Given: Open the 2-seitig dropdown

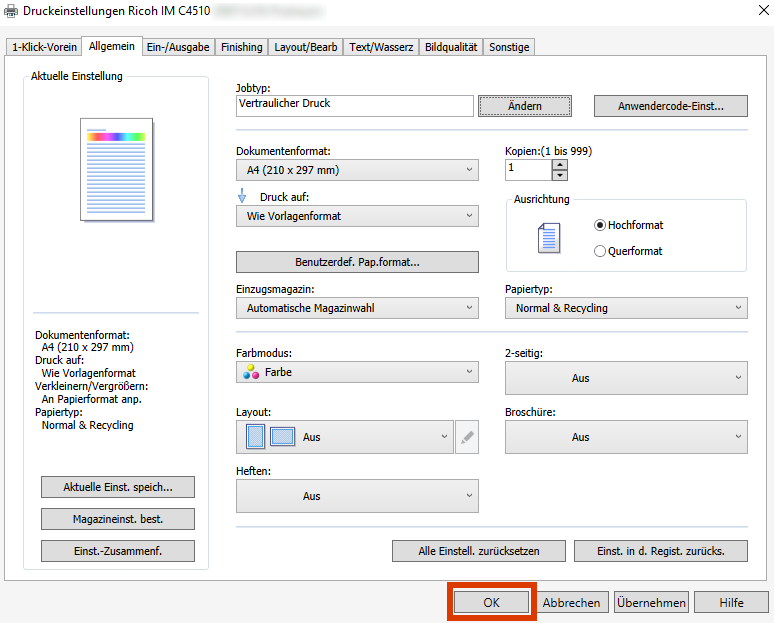Looking at the screenshot, I should (x=626, y=378).
